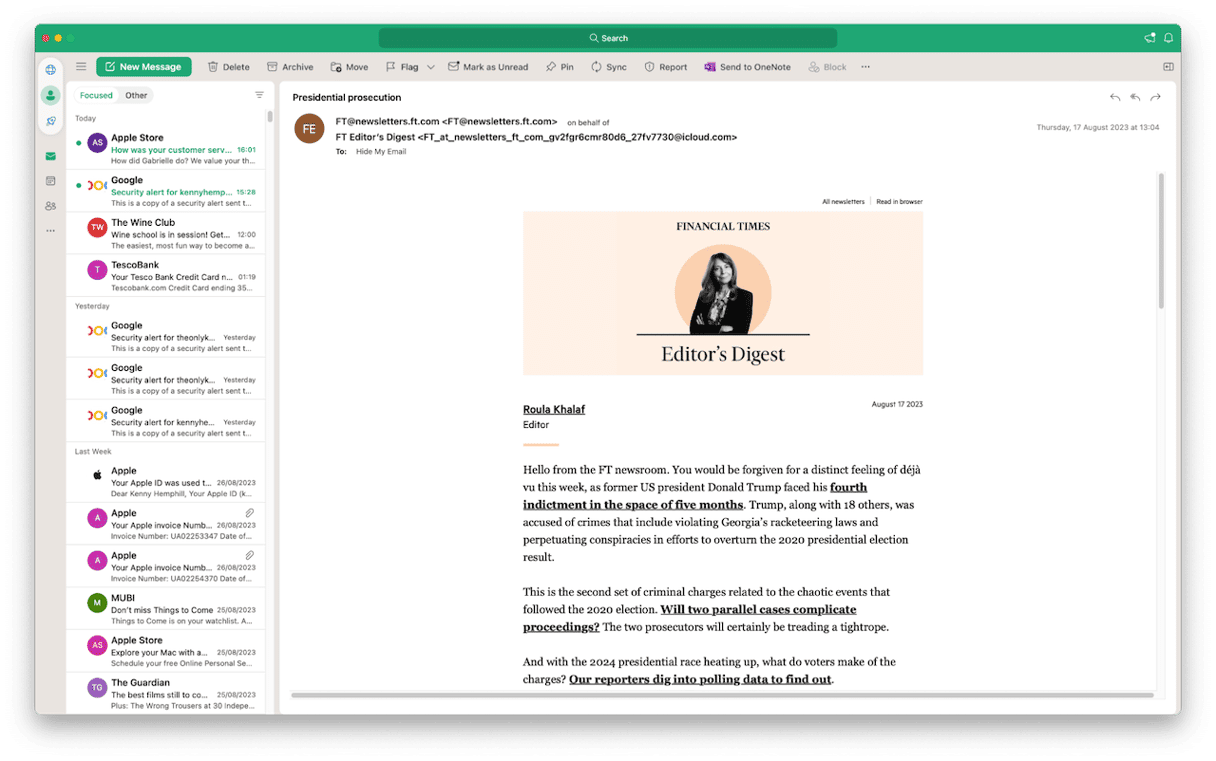Open the Calendar view icon
The width and height of the screenshot is (1216, 761).
[50, 181]
